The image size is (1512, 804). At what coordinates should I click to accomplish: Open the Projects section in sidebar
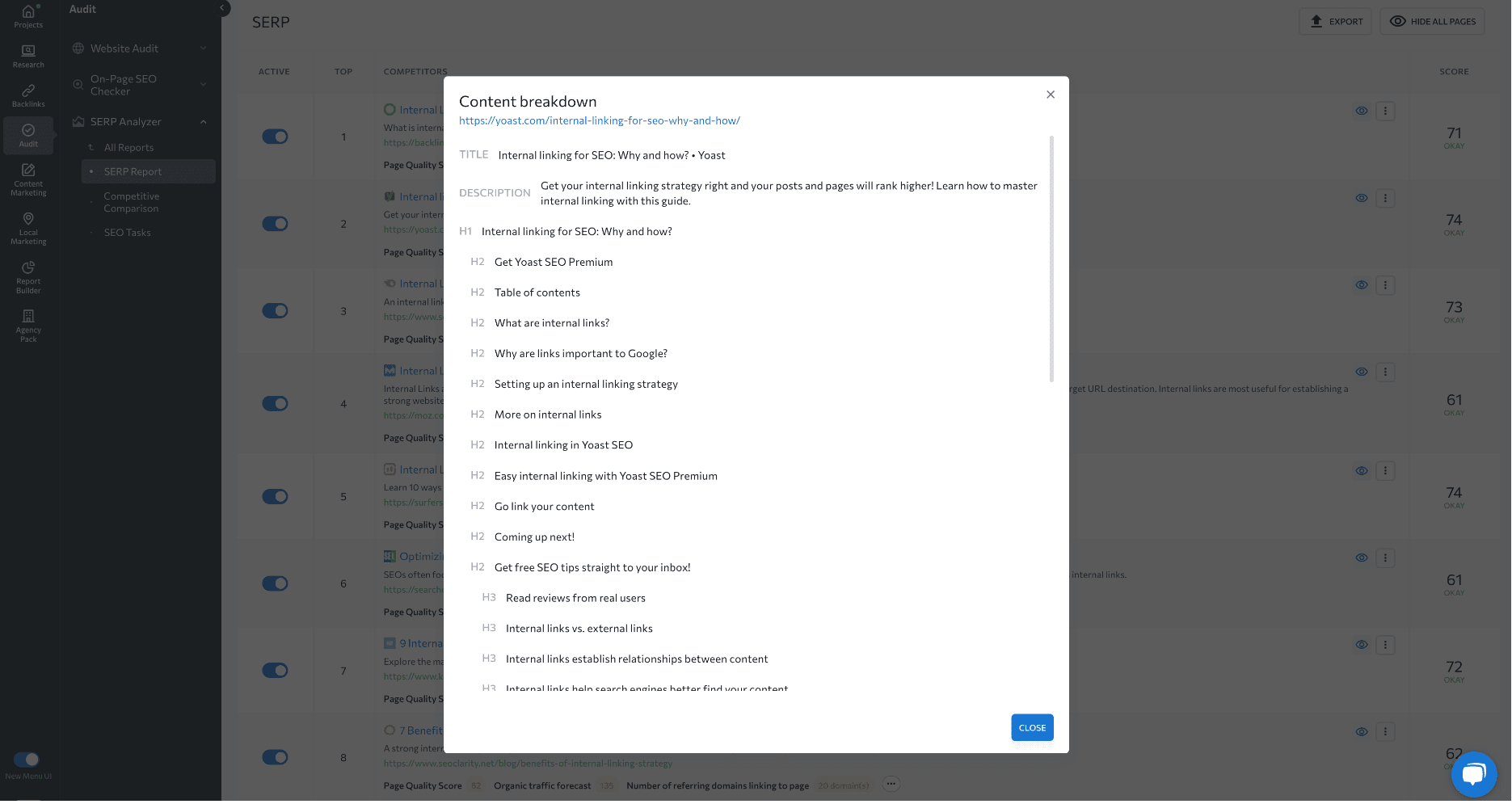[28, 16]
